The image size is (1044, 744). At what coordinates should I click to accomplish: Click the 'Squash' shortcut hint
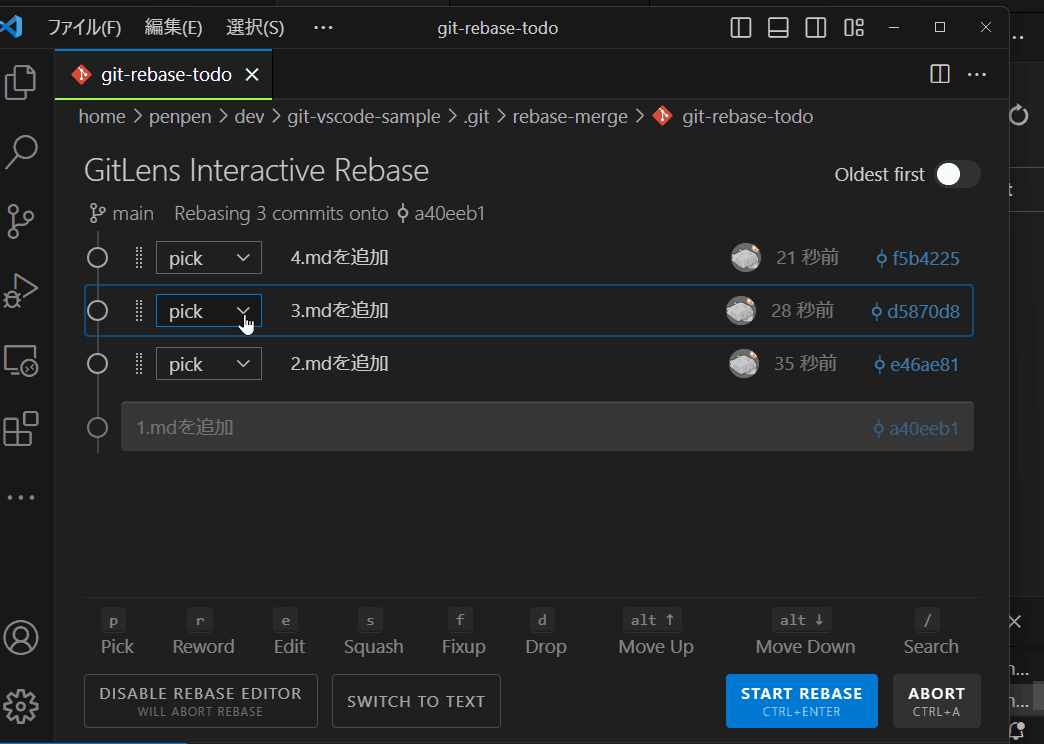click(x=374, y=632)
